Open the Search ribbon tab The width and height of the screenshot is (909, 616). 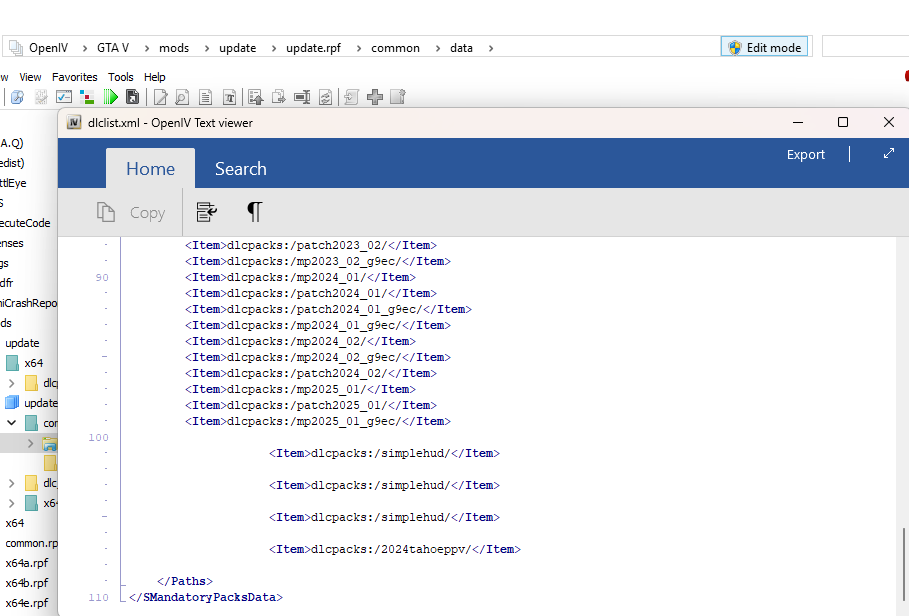[x=240, y=169]
